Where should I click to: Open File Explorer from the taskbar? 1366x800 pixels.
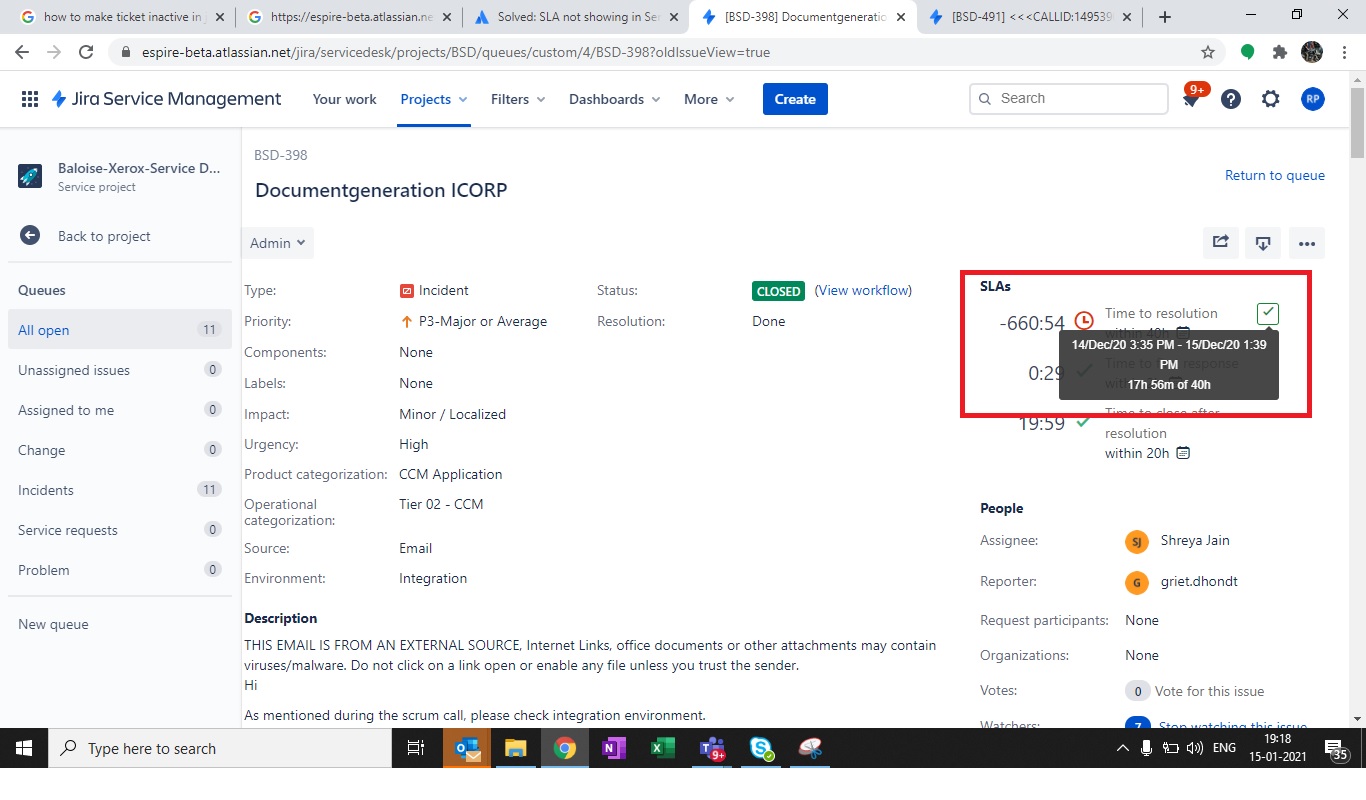pos(515,748)
